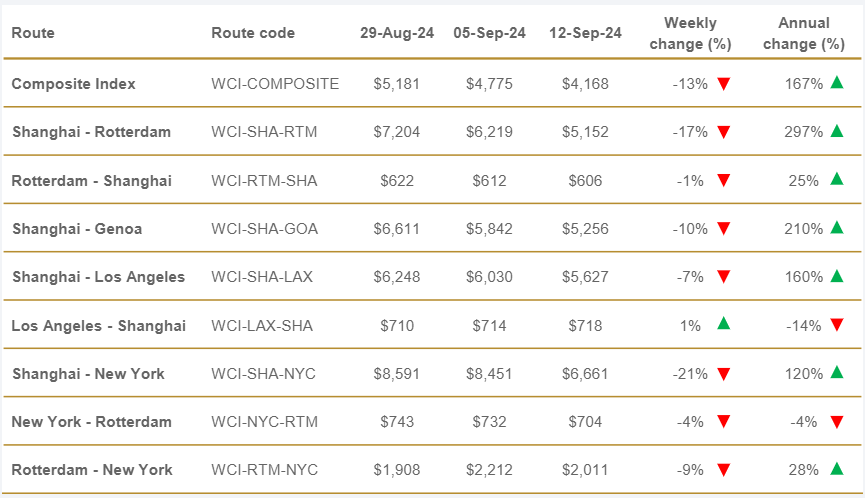Click the Route code column header
Viewport: 865px width, 498px height.
click(253, 33)
